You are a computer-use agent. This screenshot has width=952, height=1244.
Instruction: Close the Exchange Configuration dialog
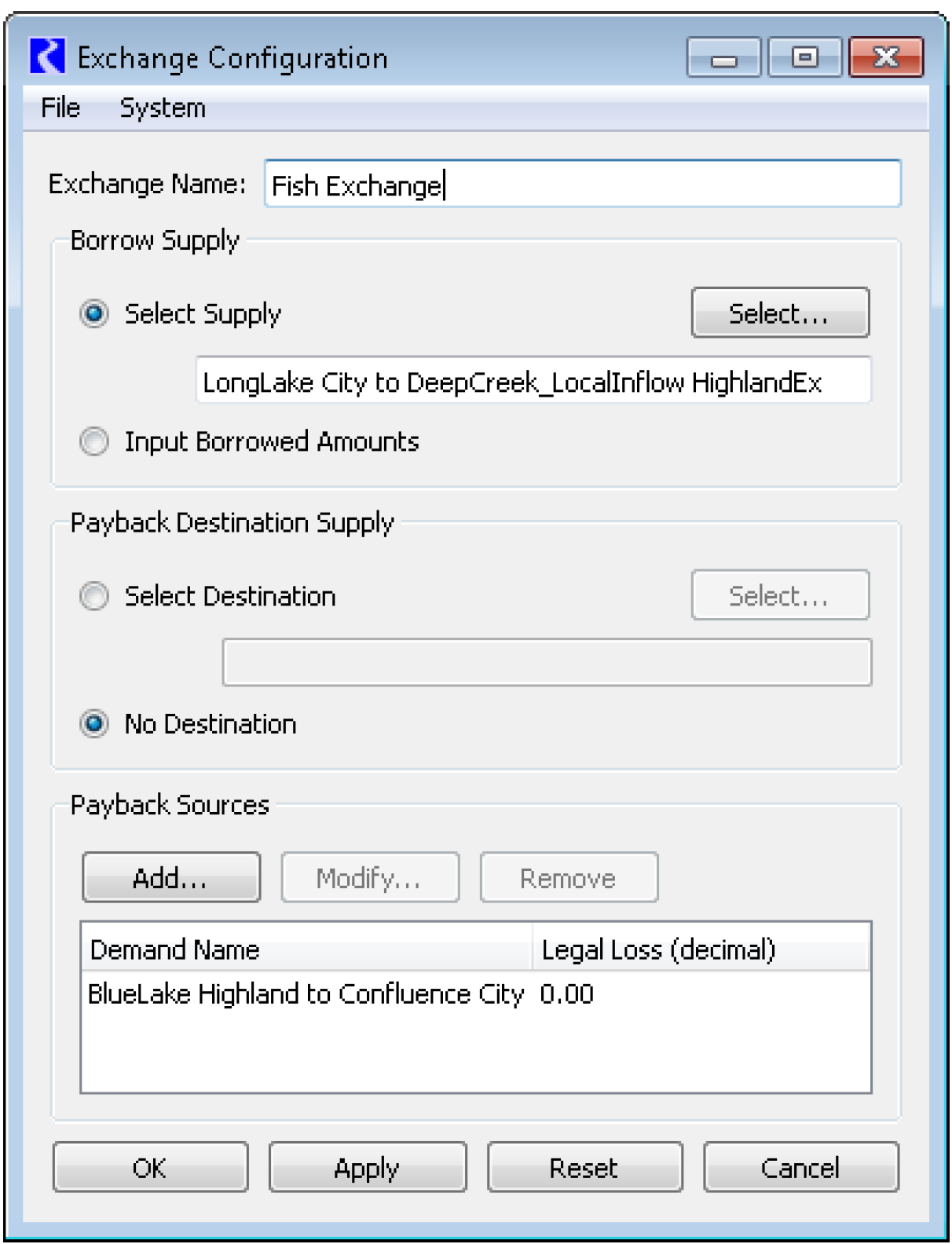pyautogui.click(x=886, y=58)
